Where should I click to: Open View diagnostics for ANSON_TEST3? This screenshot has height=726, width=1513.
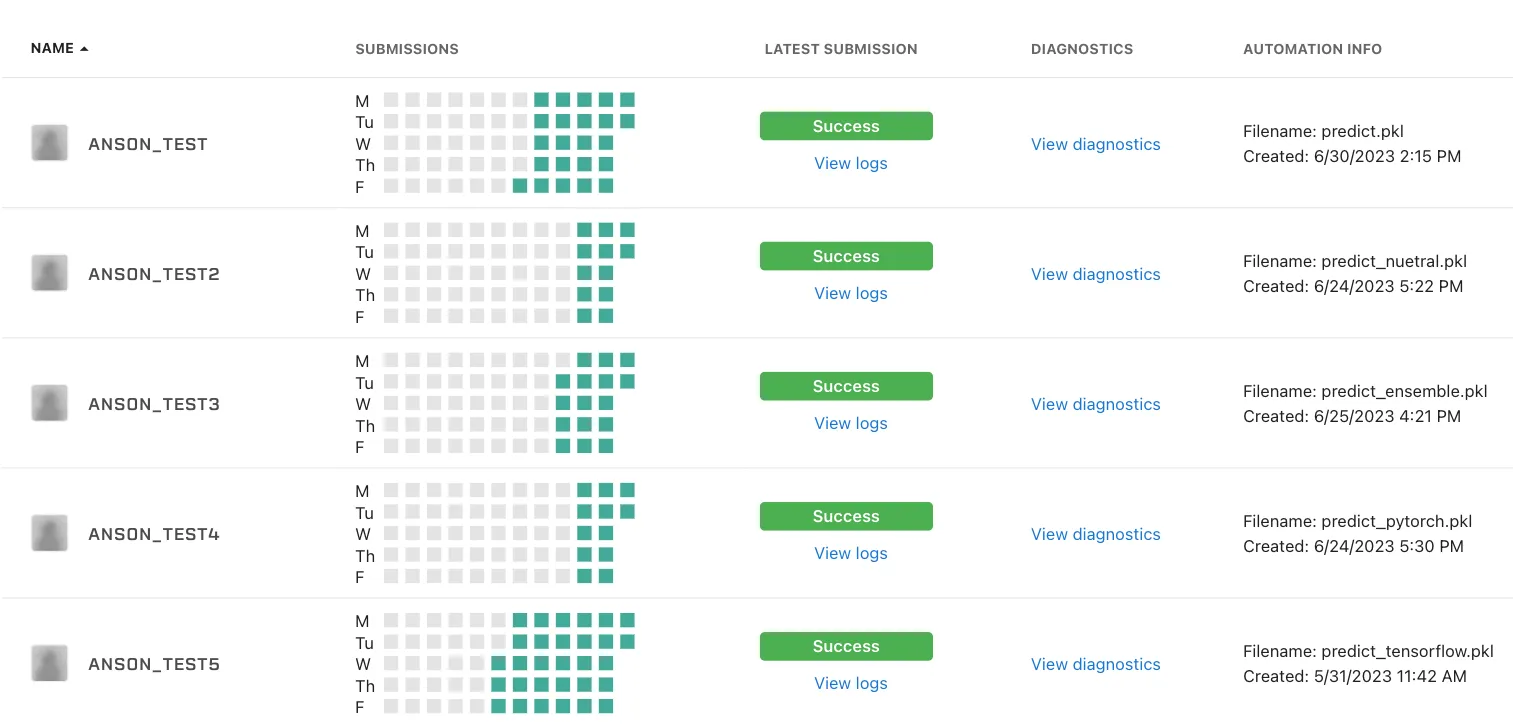(1096, 404)
